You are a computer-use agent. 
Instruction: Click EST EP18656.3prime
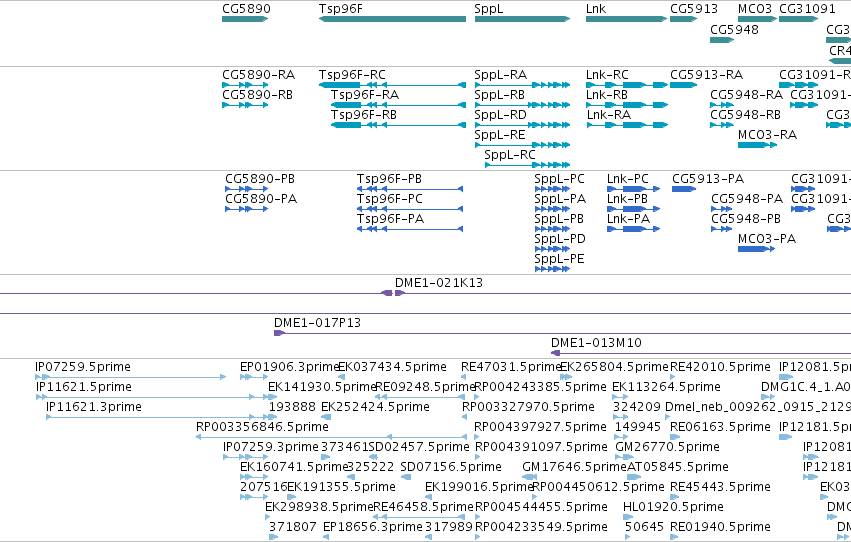(326, 537)
